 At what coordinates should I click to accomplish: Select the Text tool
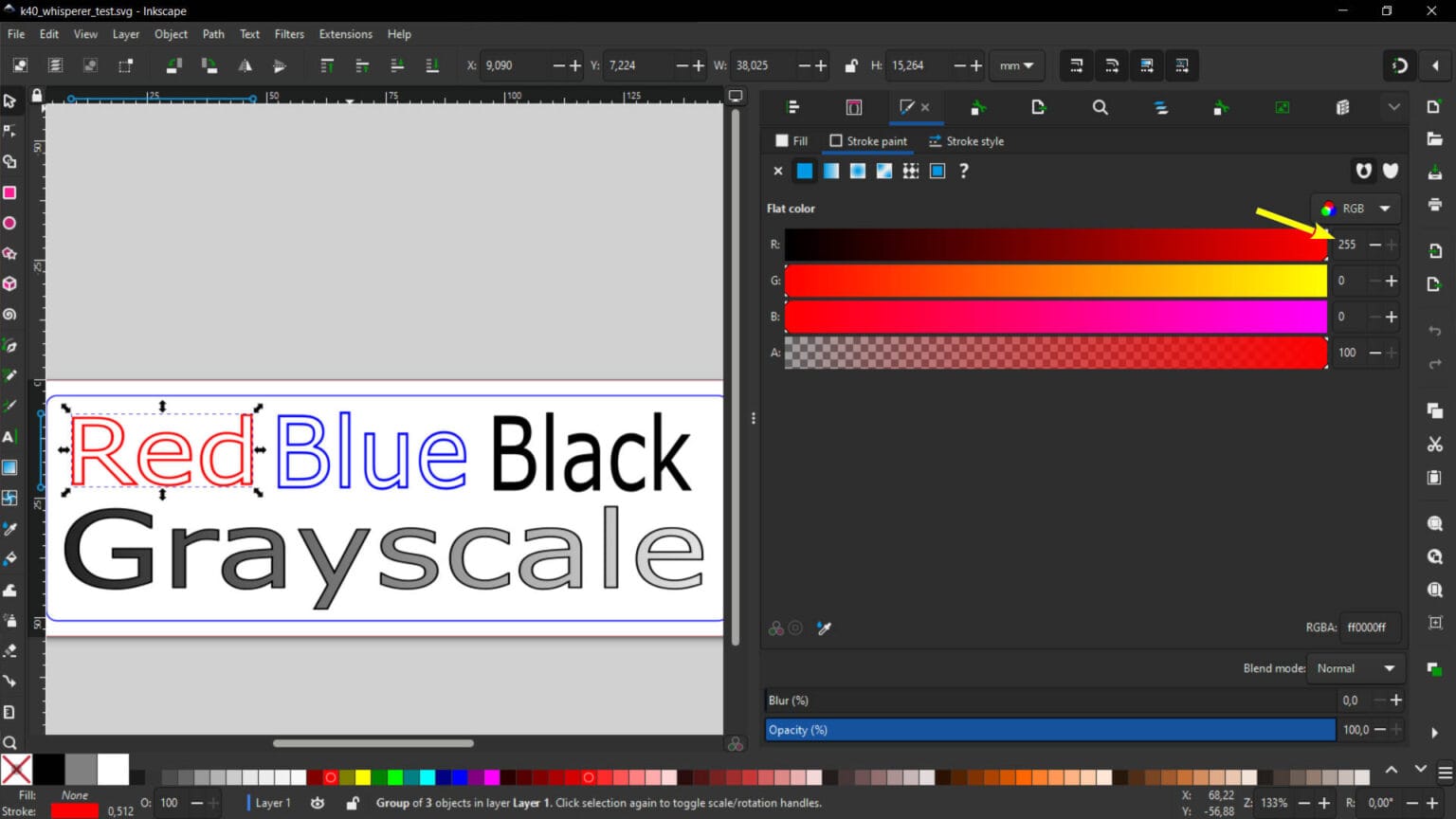click(9, 437)
